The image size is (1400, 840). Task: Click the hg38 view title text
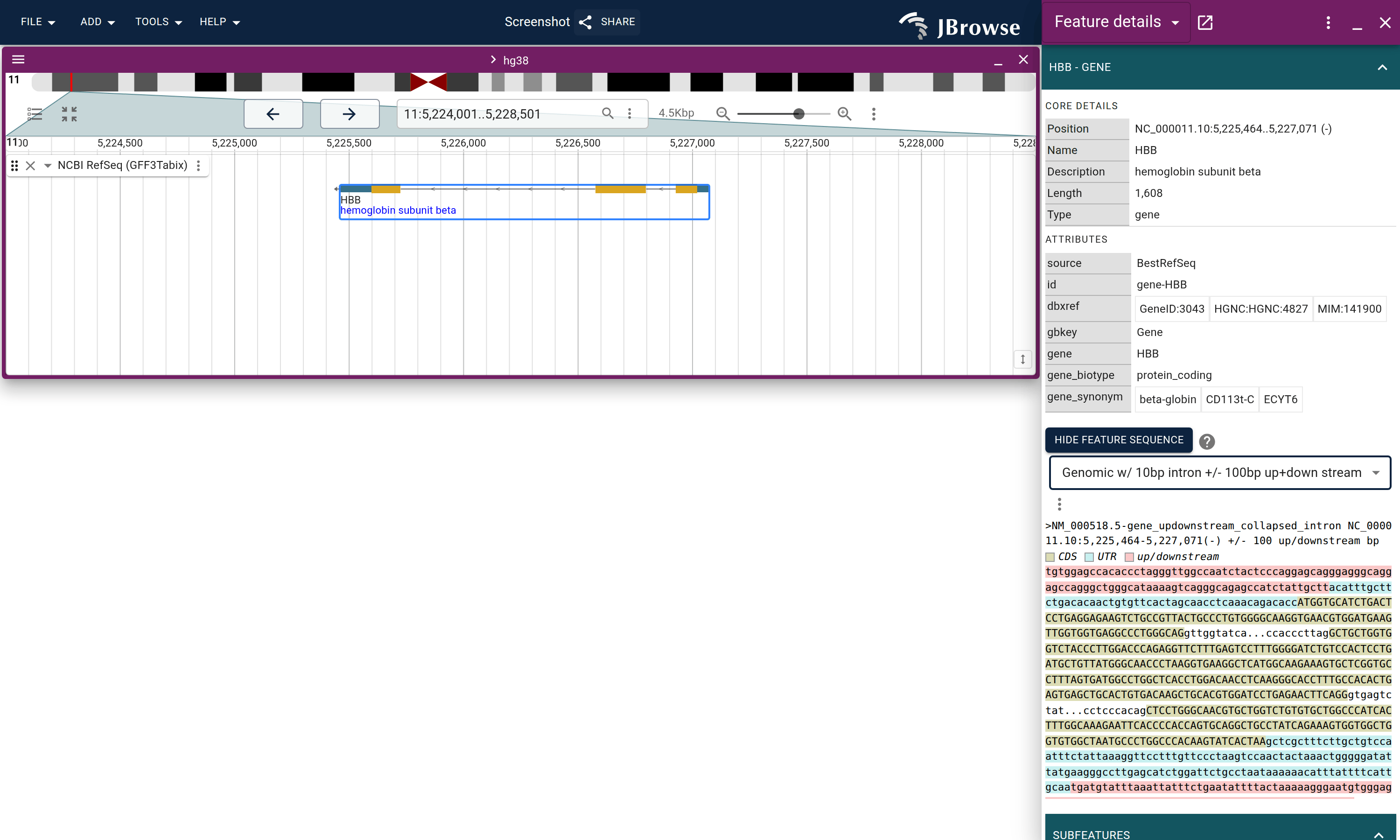516,61
